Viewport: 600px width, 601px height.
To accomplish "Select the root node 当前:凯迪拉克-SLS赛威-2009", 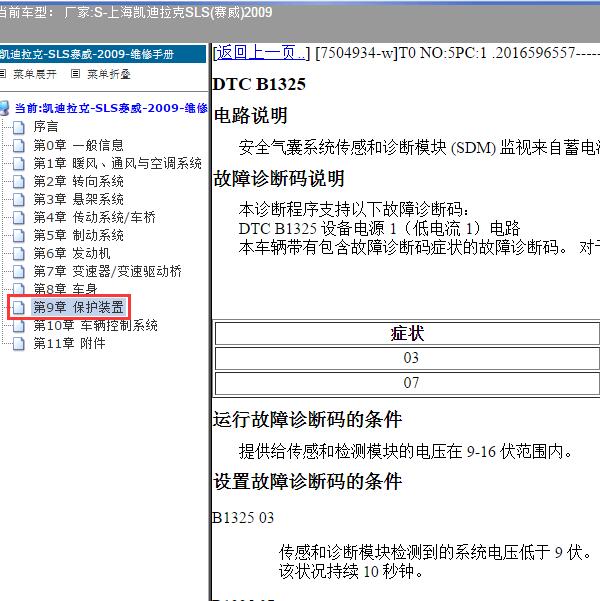I will point(111,108).
